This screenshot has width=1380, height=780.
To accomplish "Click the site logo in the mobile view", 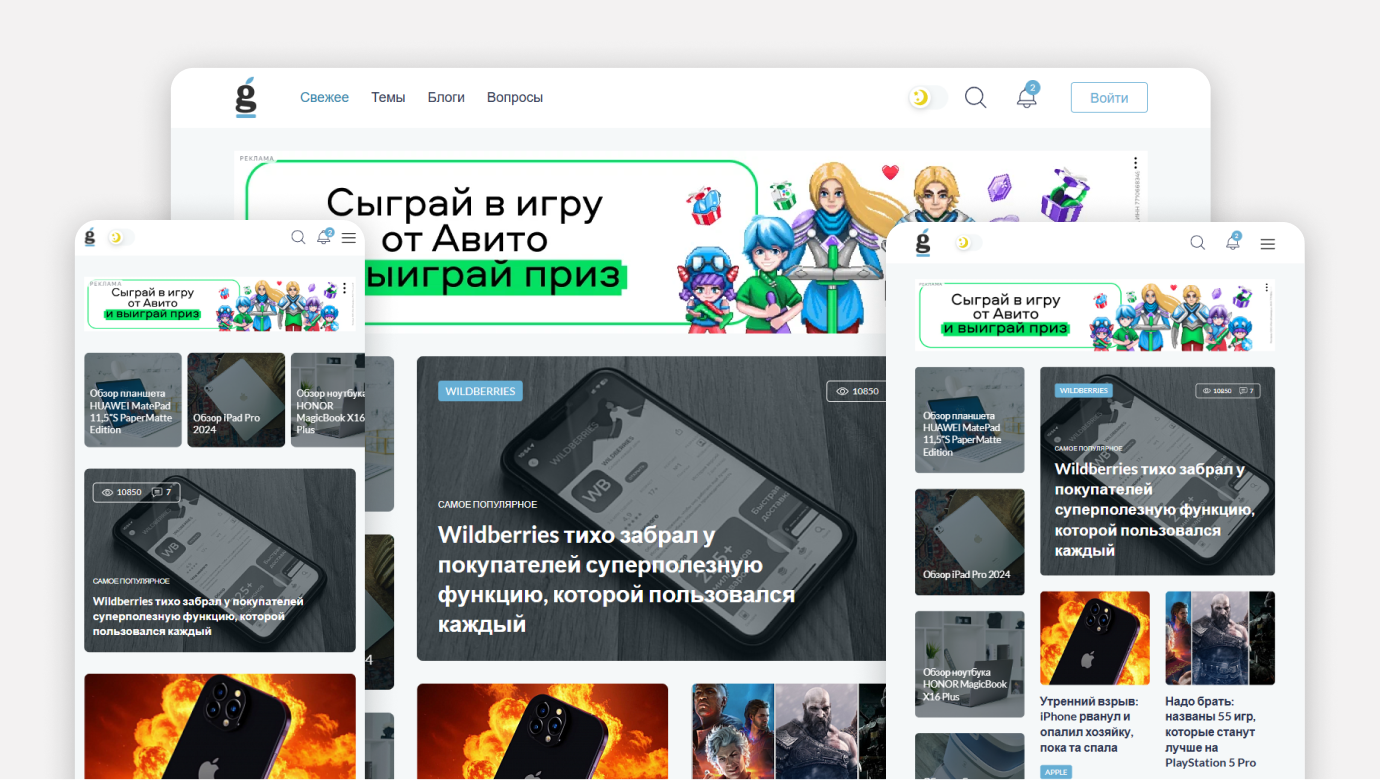I will 90,237.
